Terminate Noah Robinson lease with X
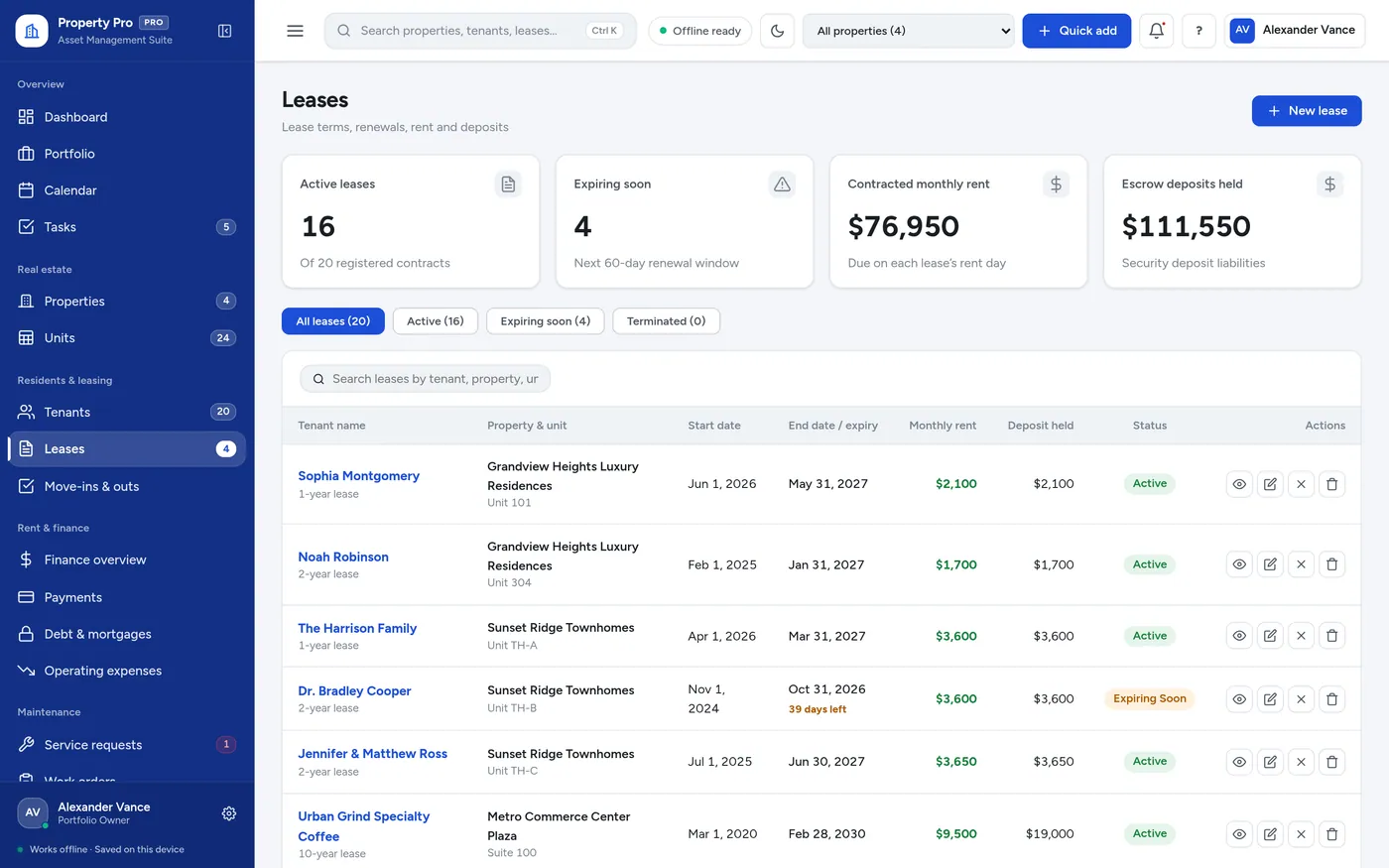 1301,564
